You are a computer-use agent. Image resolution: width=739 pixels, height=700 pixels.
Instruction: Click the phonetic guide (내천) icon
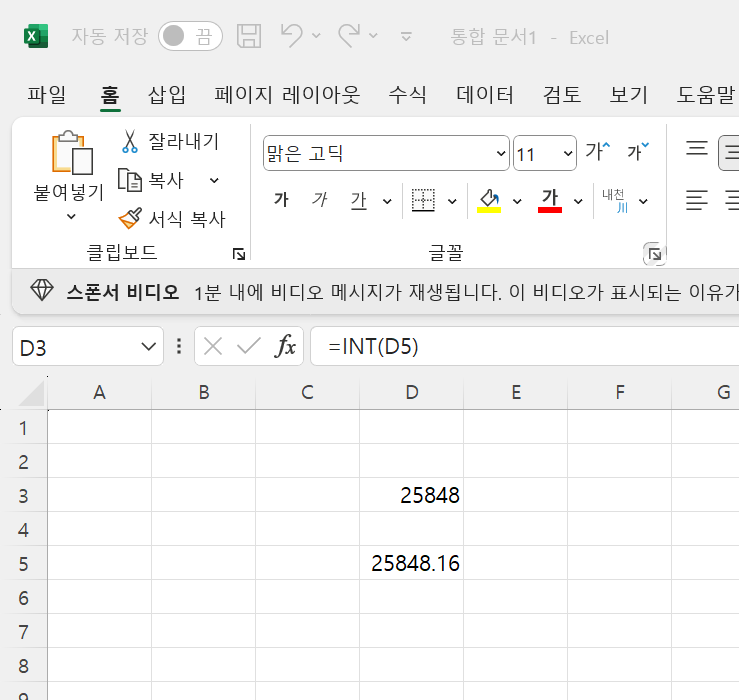coord(615,200)
